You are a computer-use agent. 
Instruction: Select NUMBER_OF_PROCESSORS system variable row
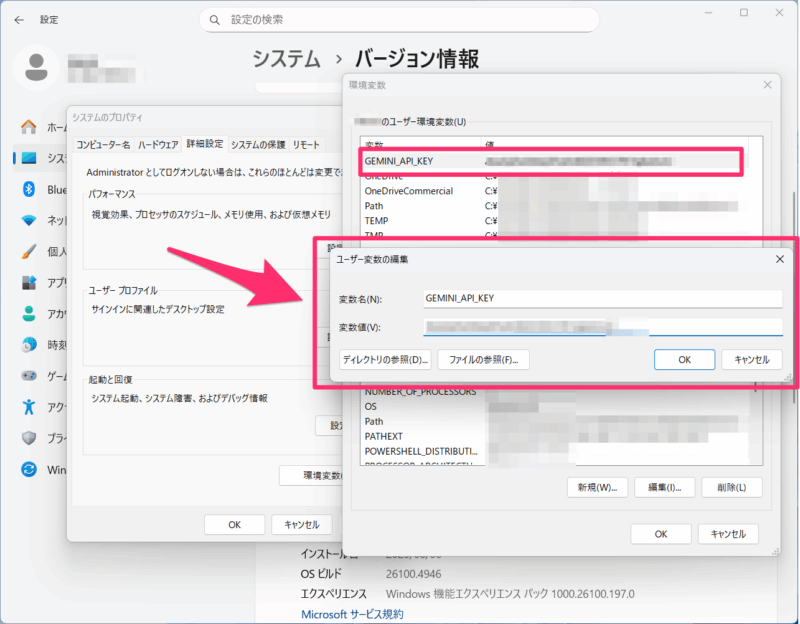556,392
